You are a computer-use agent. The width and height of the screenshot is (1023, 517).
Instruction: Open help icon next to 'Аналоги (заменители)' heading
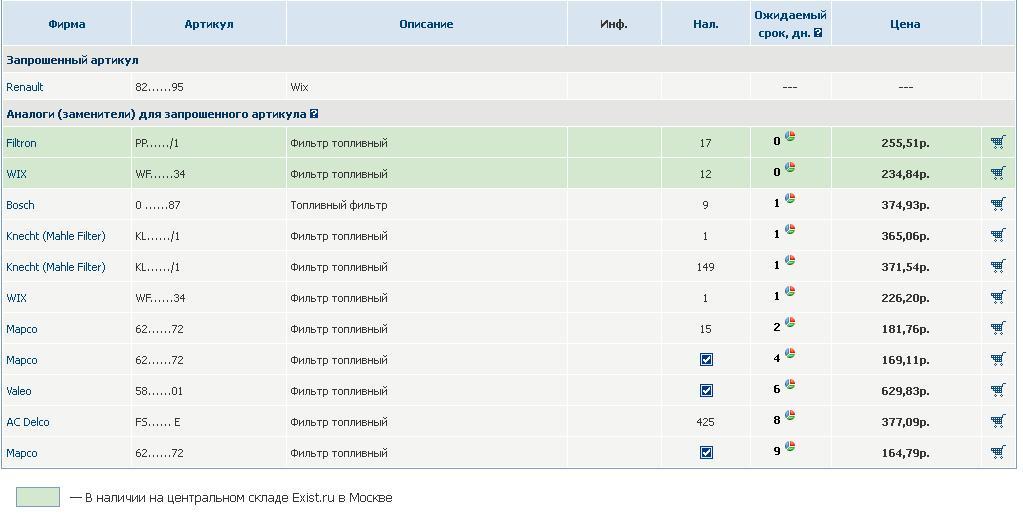[314, 114]
